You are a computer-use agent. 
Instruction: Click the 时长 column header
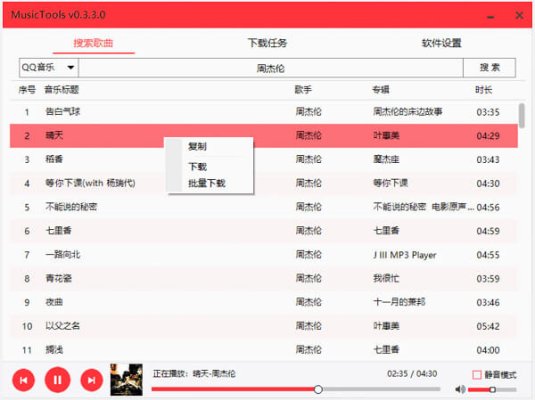pos(484,90)
